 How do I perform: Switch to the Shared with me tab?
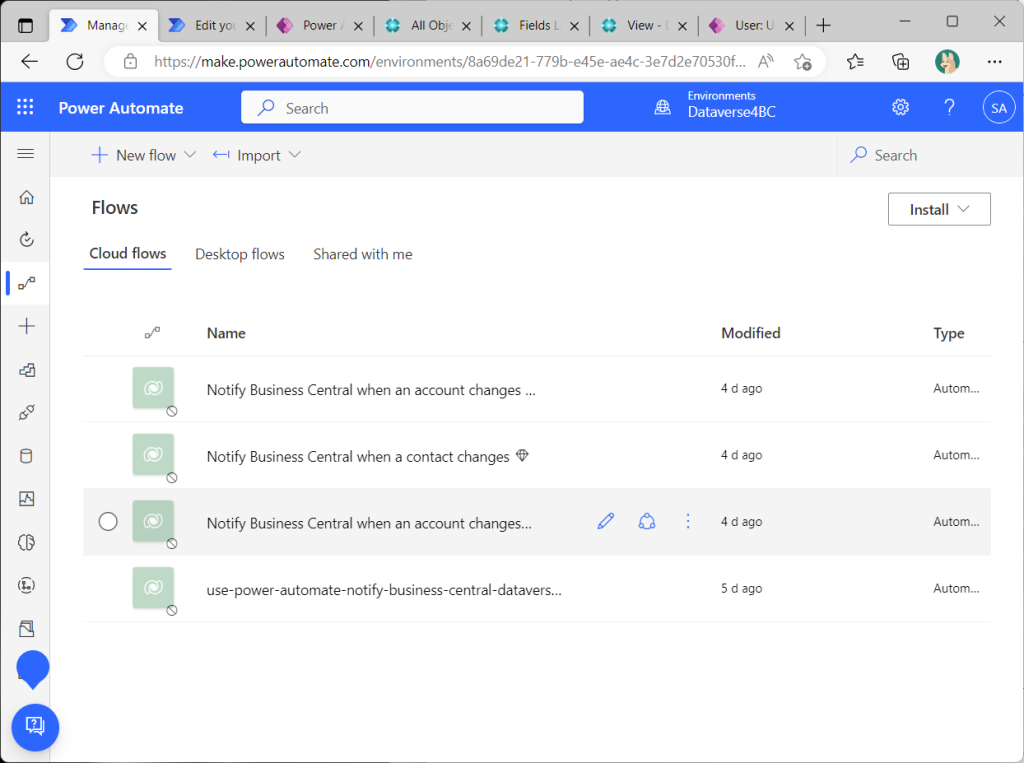pyautogui.click(x=362, y=254)
